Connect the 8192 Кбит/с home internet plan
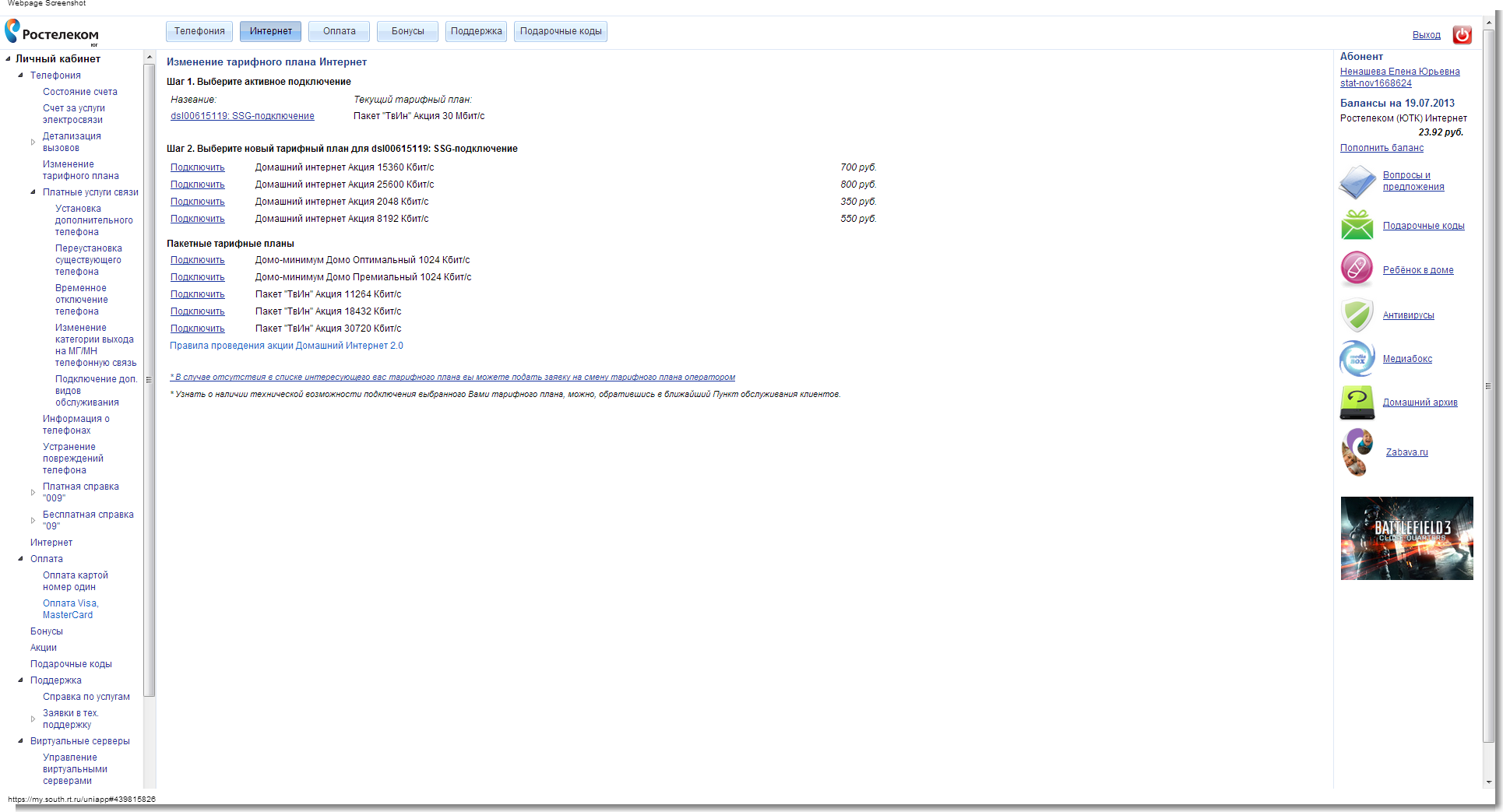Image resolution: width=1503 pixels, height=812 pixels. [198, 219]
